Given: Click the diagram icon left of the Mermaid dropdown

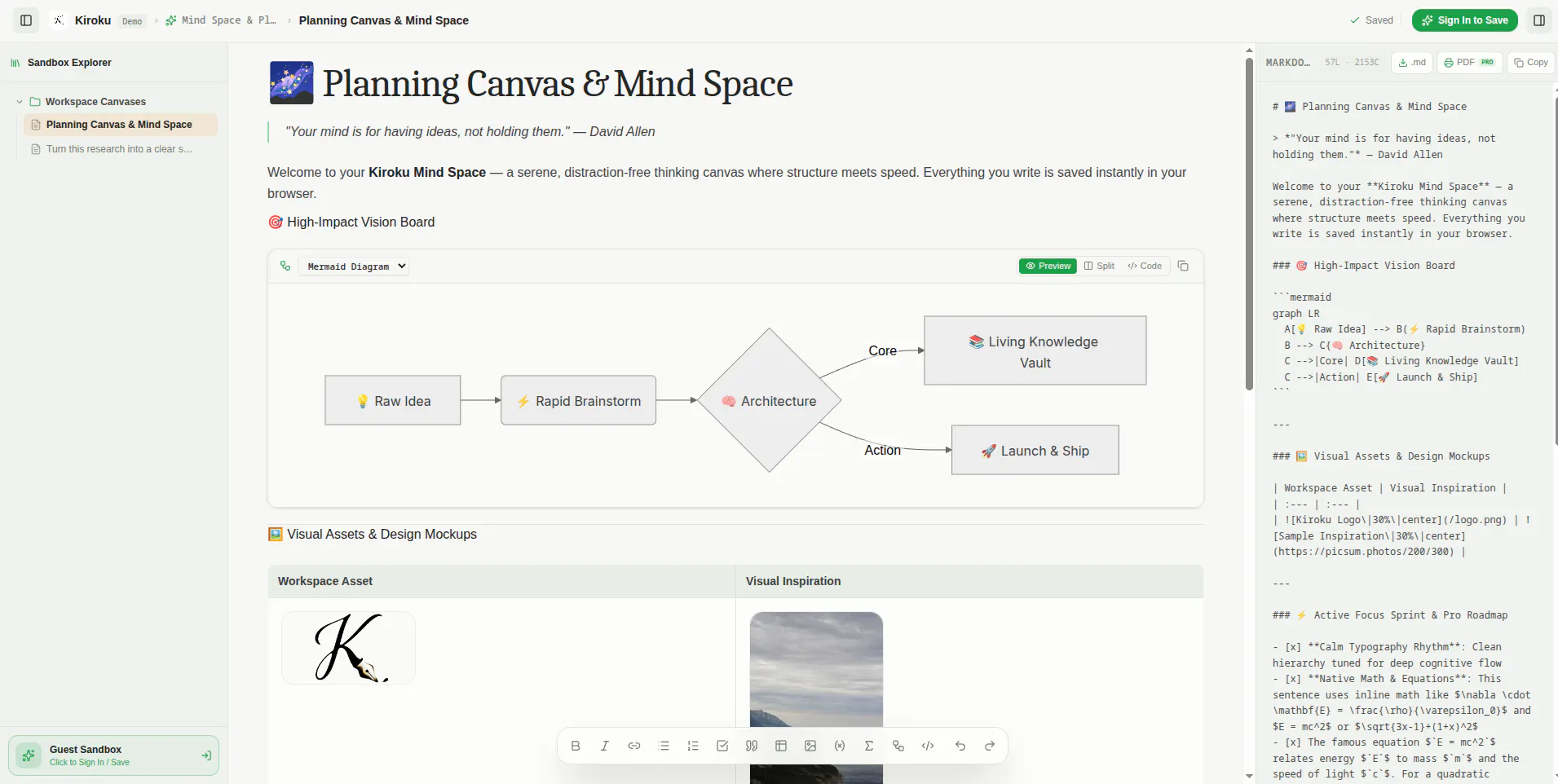Looking at the screenshot, I should pyautogui.click(x=285, y=266).
